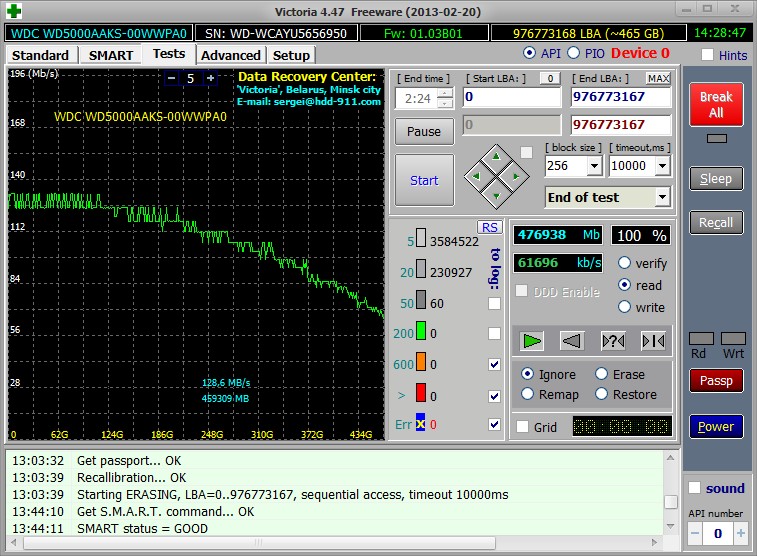Image resolution: width=757 pixels, height=556 pixels.
Task: Expand the timeout ms dropdown
Action: point(662,166)
